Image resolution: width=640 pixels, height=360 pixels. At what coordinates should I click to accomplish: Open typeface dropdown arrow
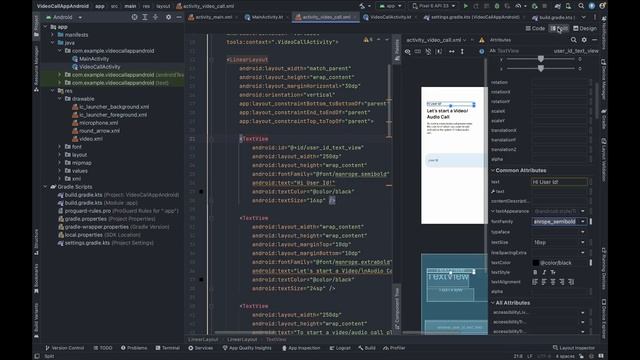tap(583, 232)
